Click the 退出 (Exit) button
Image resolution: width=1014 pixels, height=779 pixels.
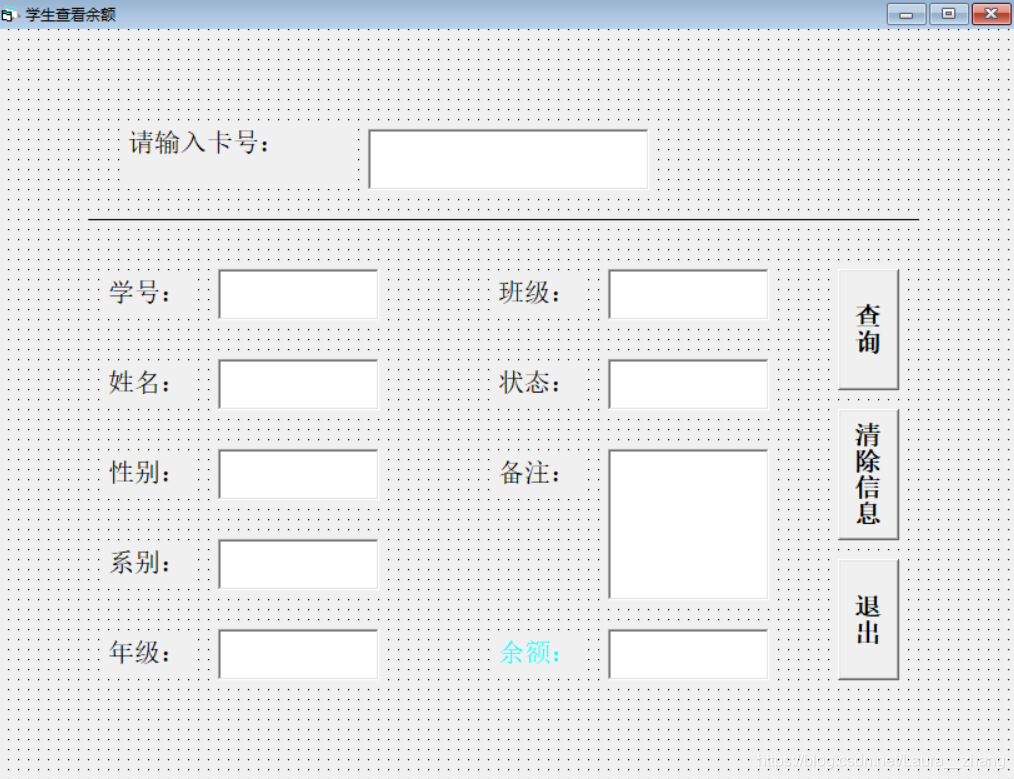tap(866, 617)
